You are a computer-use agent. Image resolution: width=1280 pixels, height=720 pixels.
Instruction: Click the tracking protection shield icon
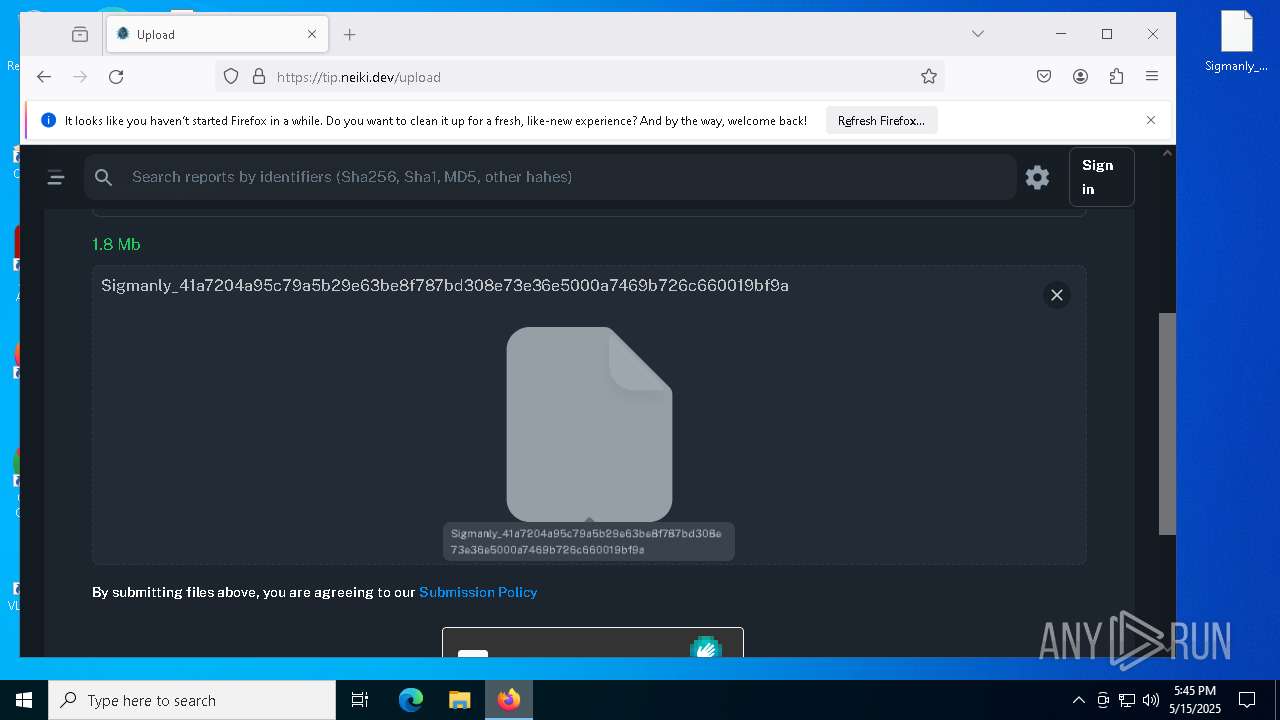(231, 77)
